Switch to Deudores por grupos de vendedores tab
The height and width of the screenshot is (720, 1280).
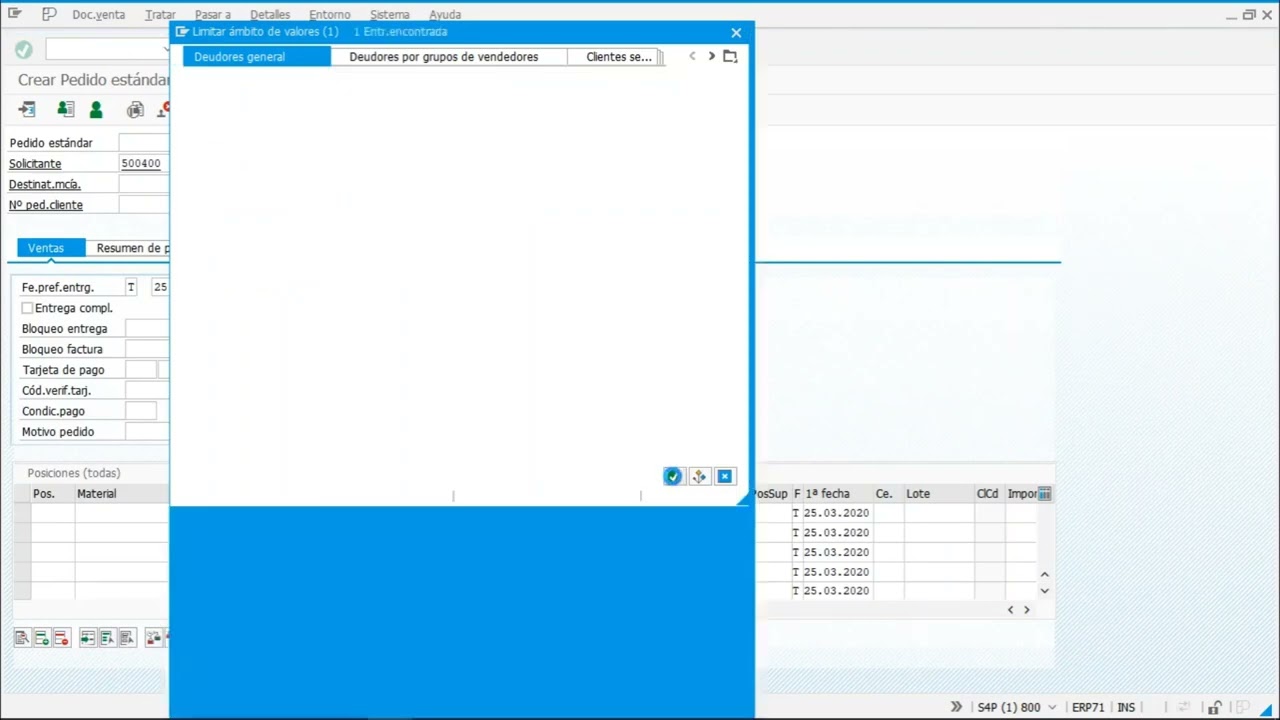click(x=448, y=57)
